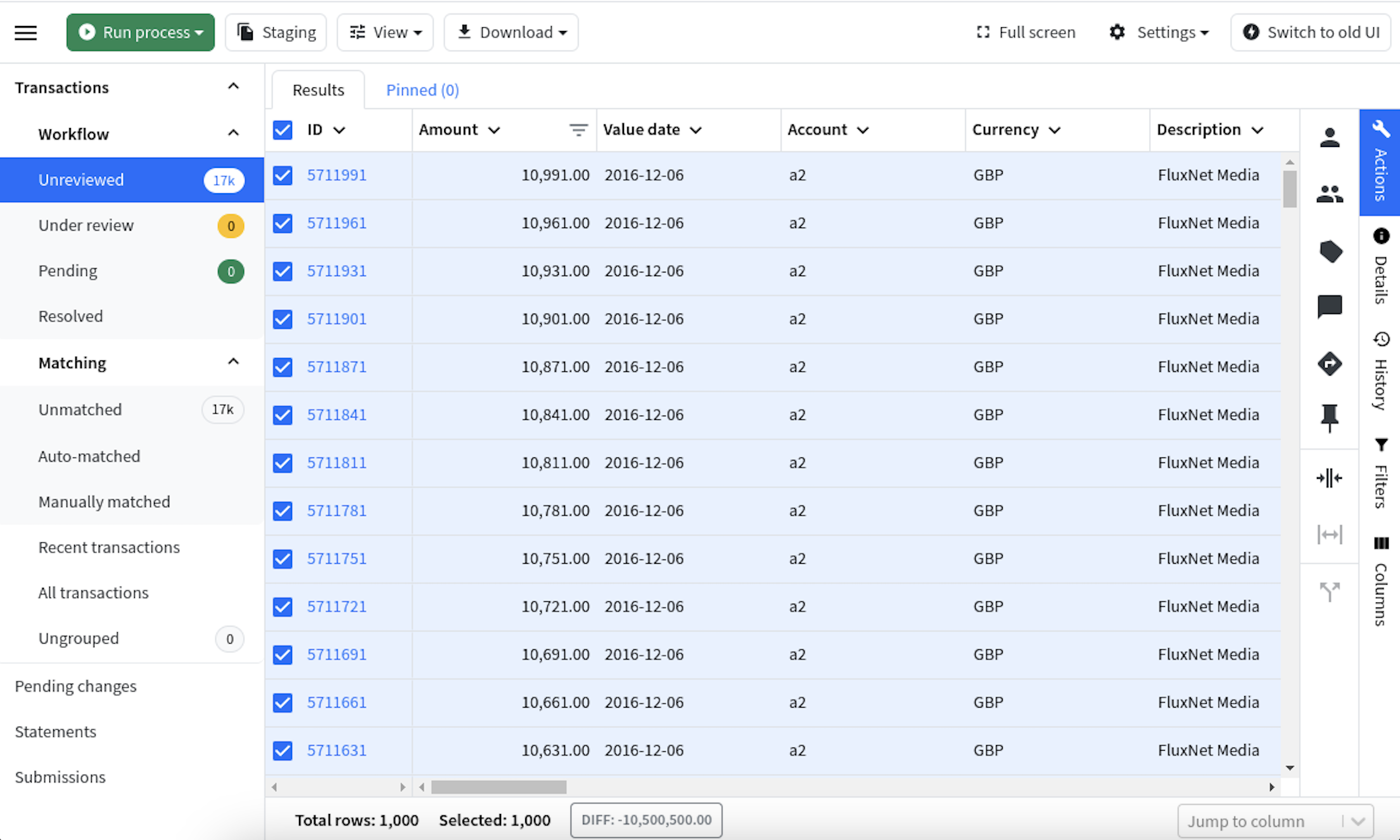1400x840 pixels.
Task: Click the assign-to-group icon
Action: pos(1330,194)
